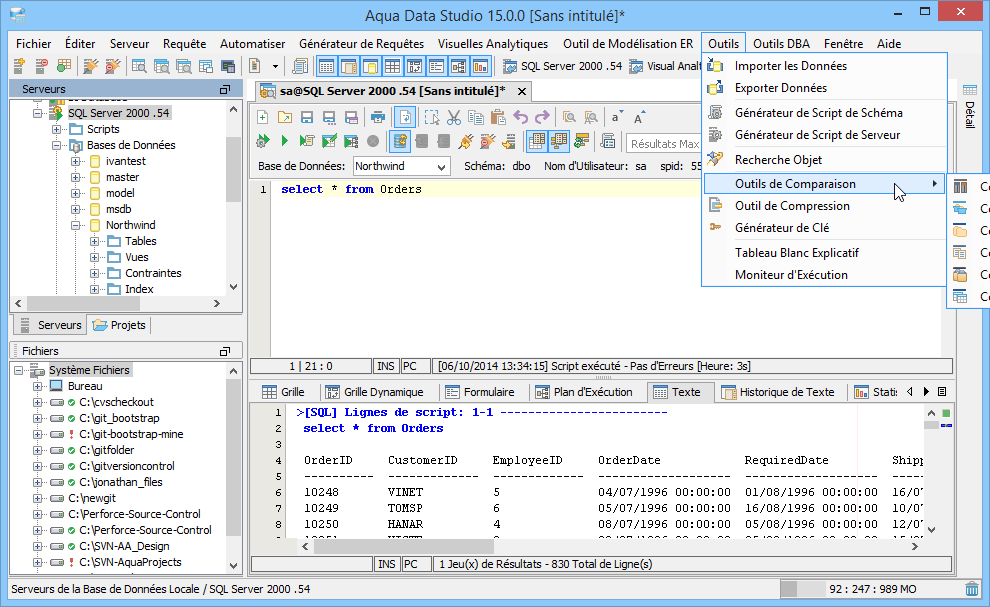Click the green Execute query play icon
Viewport: 990px width, 607px height.
click(284, 141)
